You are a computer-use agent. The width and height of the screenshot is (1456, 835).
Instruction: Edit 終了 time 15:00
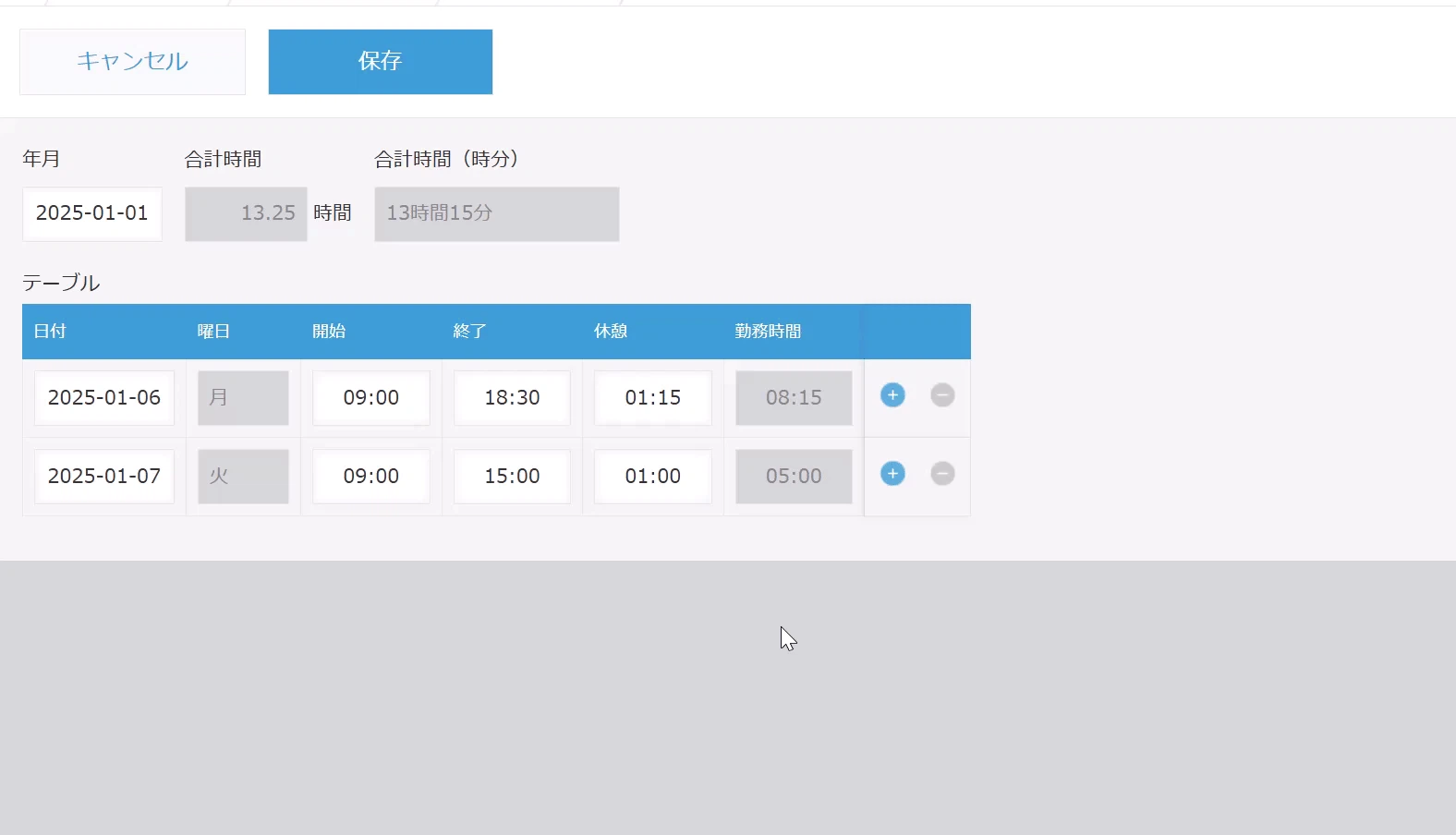512,477
